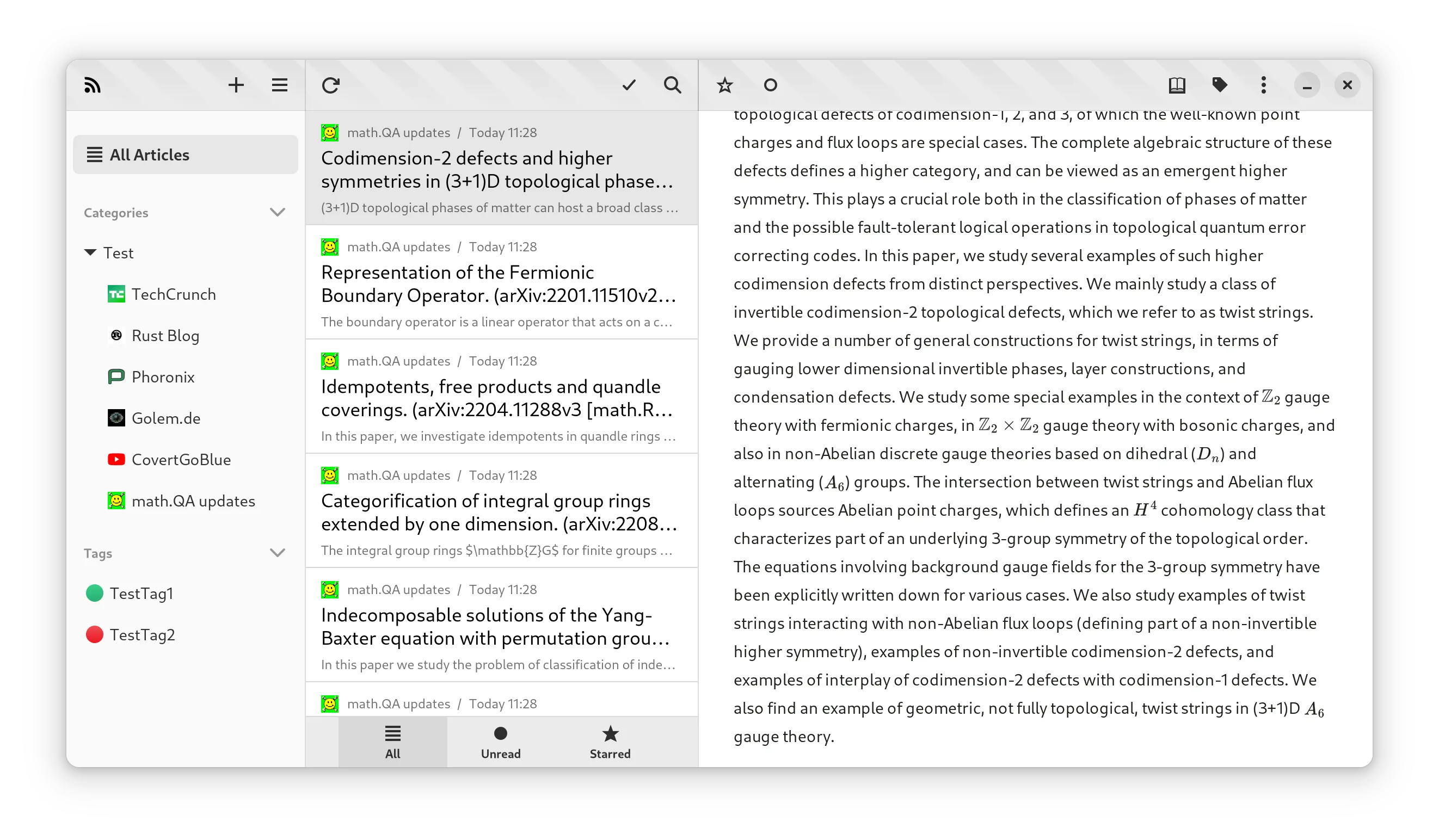Mark articles as read using the checkmark icon
The width and height of the screenshot is (1439, 840).
(x=628, y=84)
